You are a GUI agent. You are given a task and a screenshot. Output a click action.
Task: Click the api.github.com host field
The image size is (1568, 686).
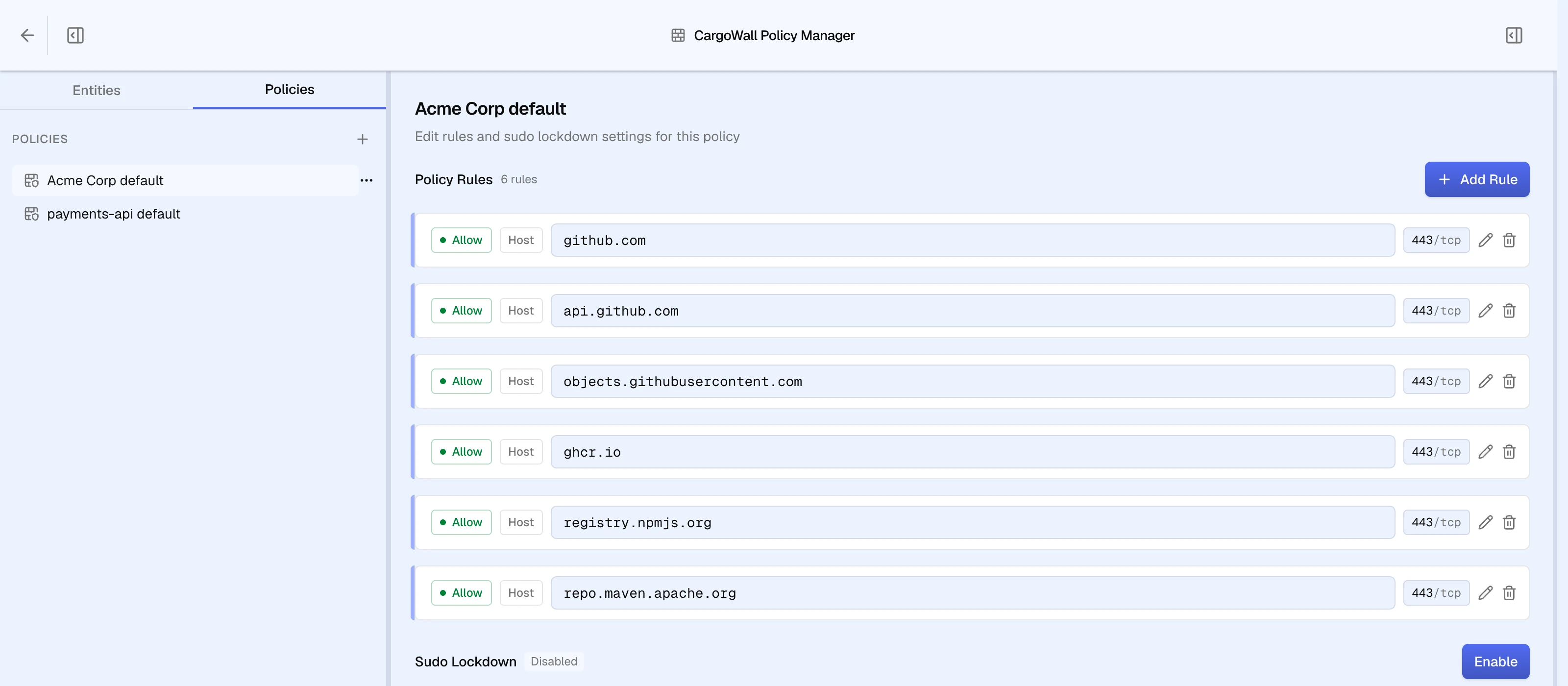[973, 311]
